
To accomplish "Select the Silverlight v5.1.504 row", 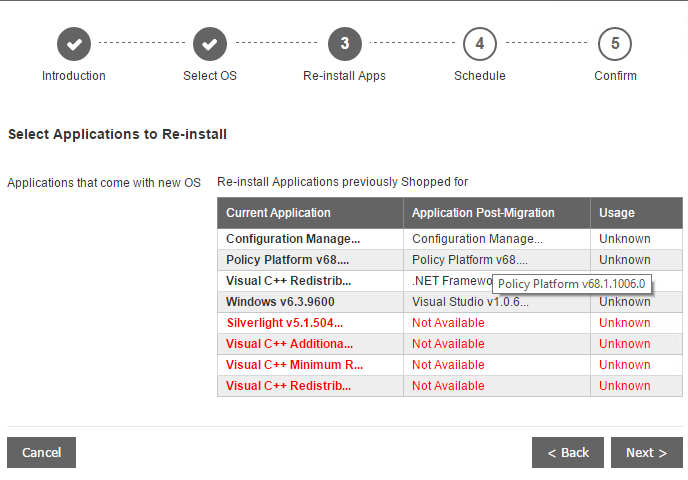I will click(x=284, y=323).
